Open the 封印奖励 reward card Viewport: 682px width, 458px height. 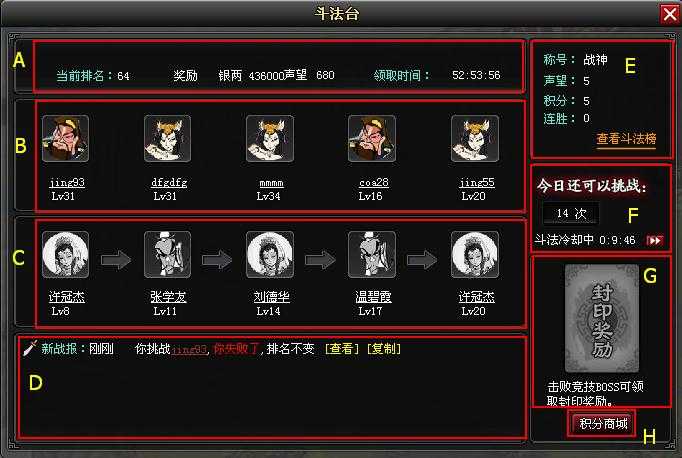602,318
